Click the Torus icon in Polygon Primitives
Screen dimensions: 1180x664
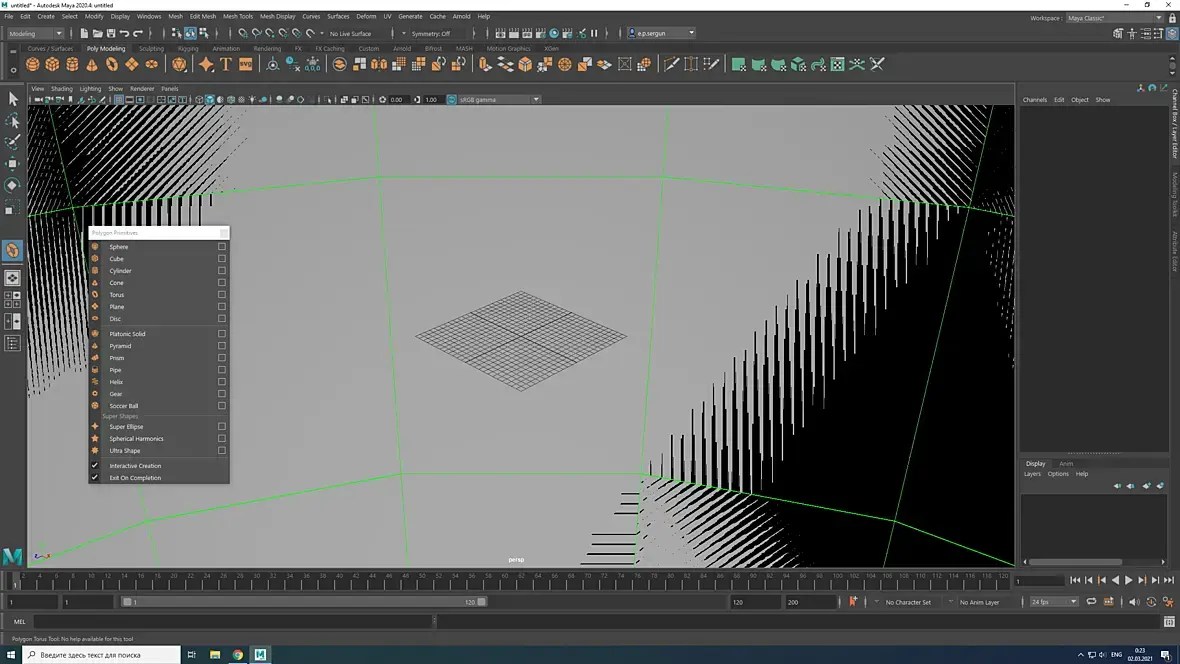[96, 295]
